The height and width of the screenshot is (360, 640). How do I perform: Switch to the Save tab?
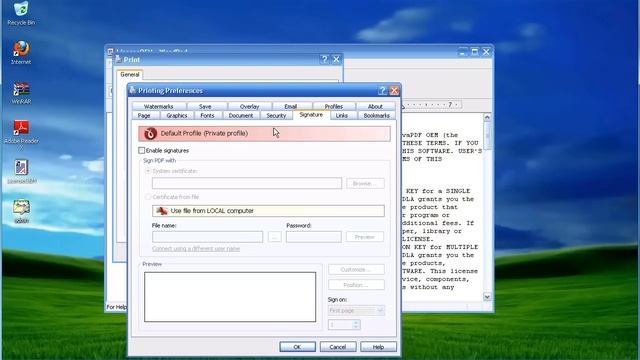[x=205, y=106]
